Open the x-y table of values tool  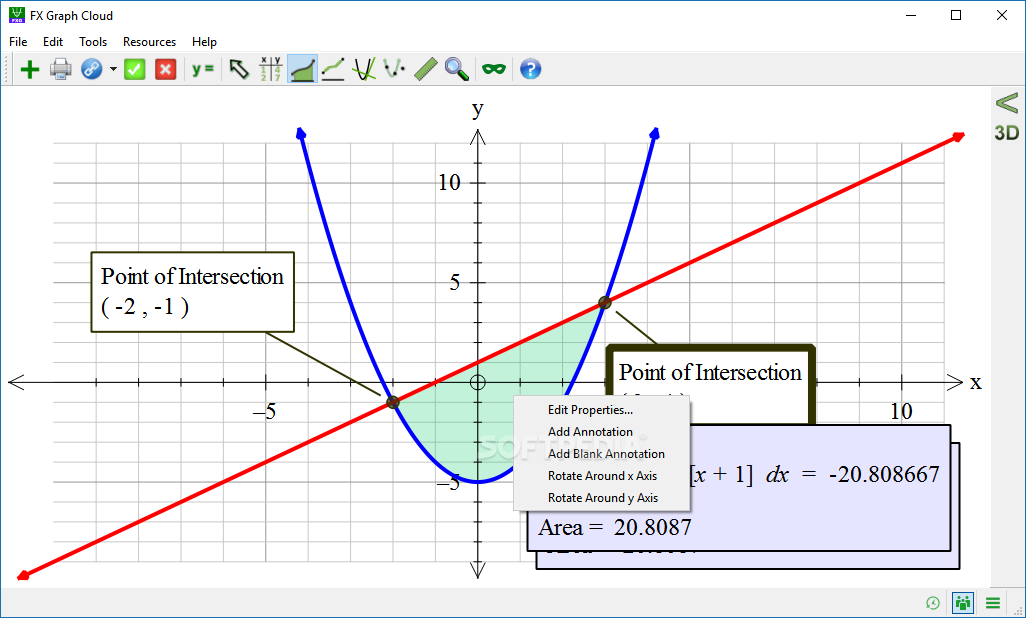point(270,69)
